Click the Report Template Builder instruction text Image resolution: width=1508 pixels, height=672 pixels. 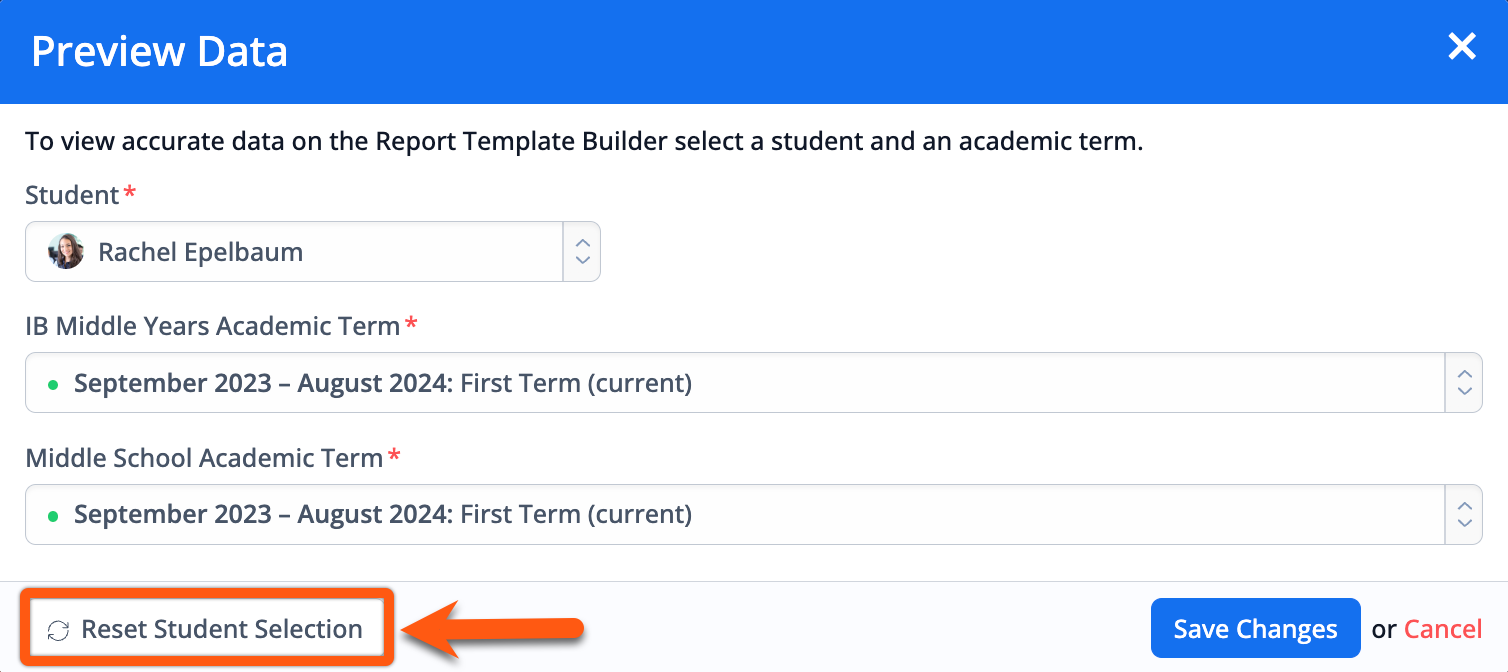coord(584,141)
